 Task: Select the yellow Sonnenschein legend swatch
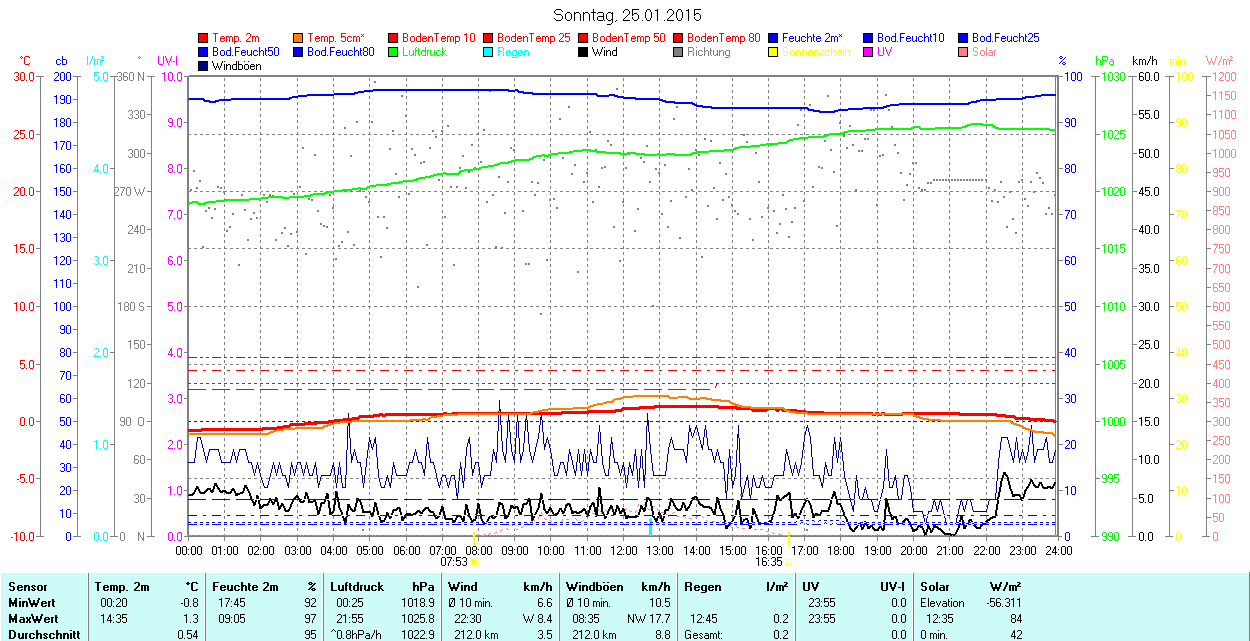774,52
